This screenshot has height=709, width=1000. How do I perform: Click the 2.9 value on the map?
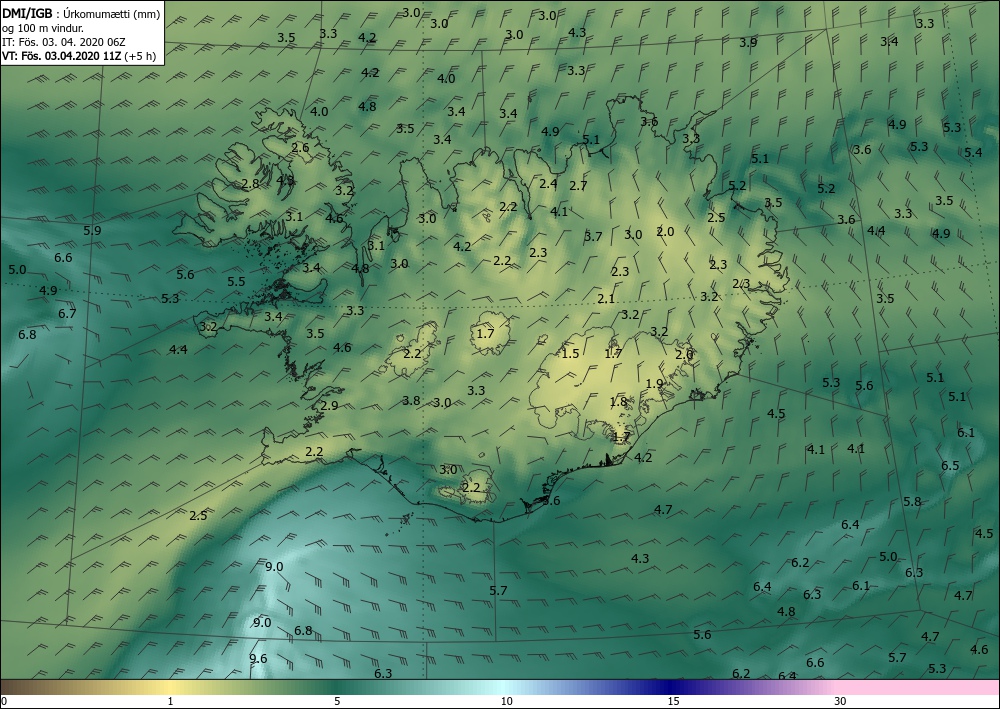(x=329, y=405)
